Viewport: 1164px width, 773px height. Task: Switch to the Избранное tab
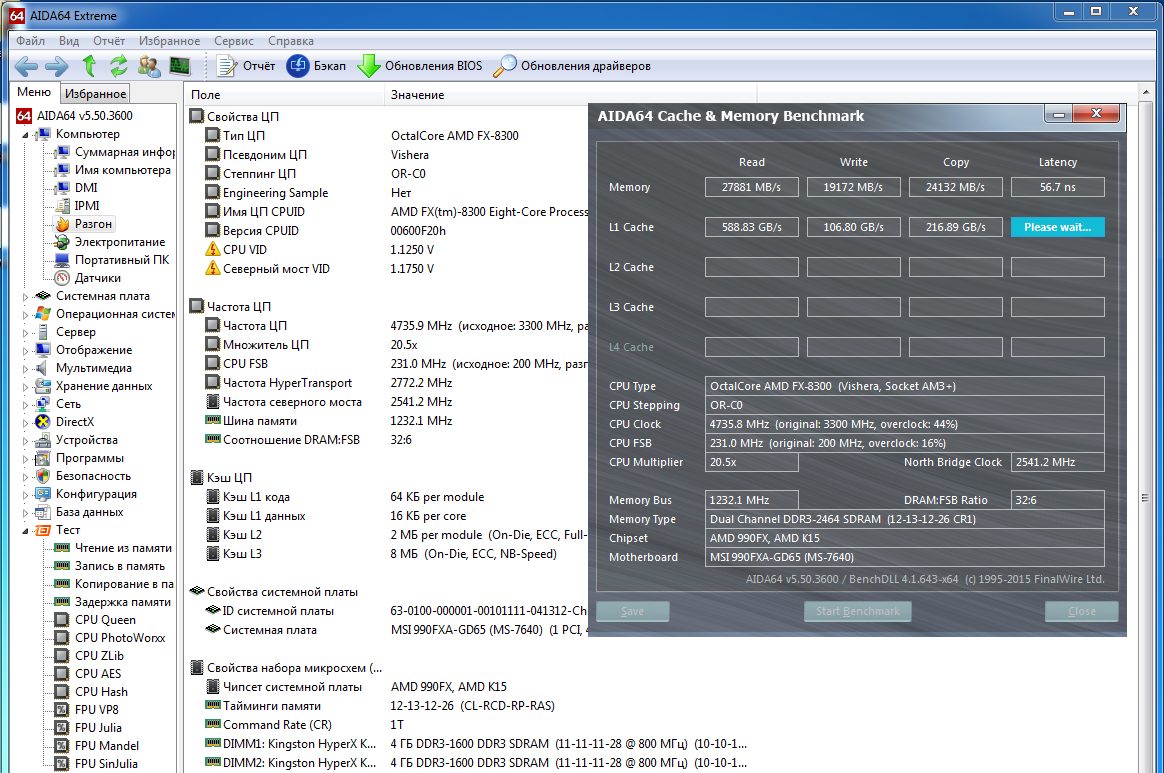(x=95, y=94)
